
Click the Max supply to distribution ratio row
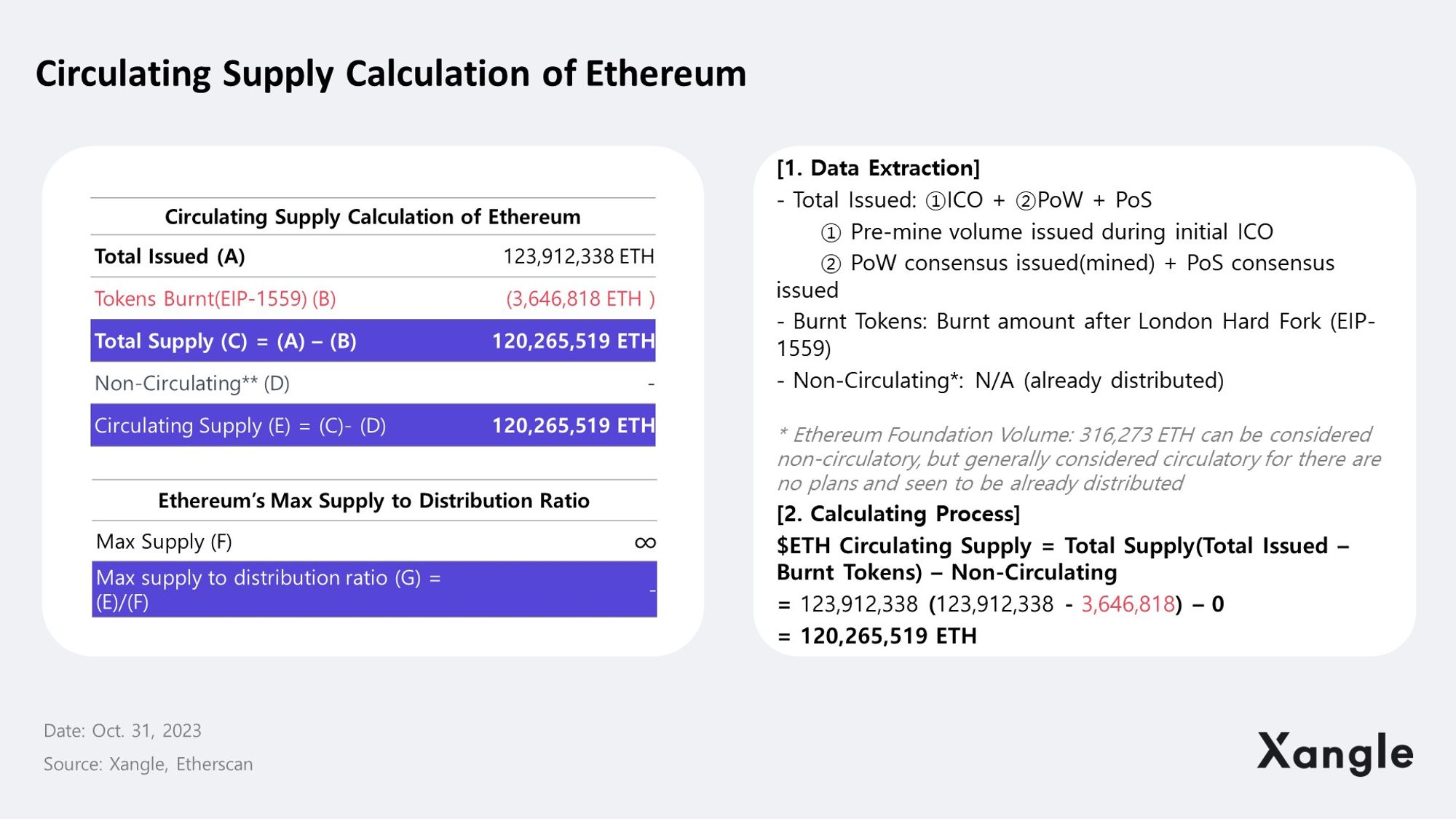coord(374,590)
